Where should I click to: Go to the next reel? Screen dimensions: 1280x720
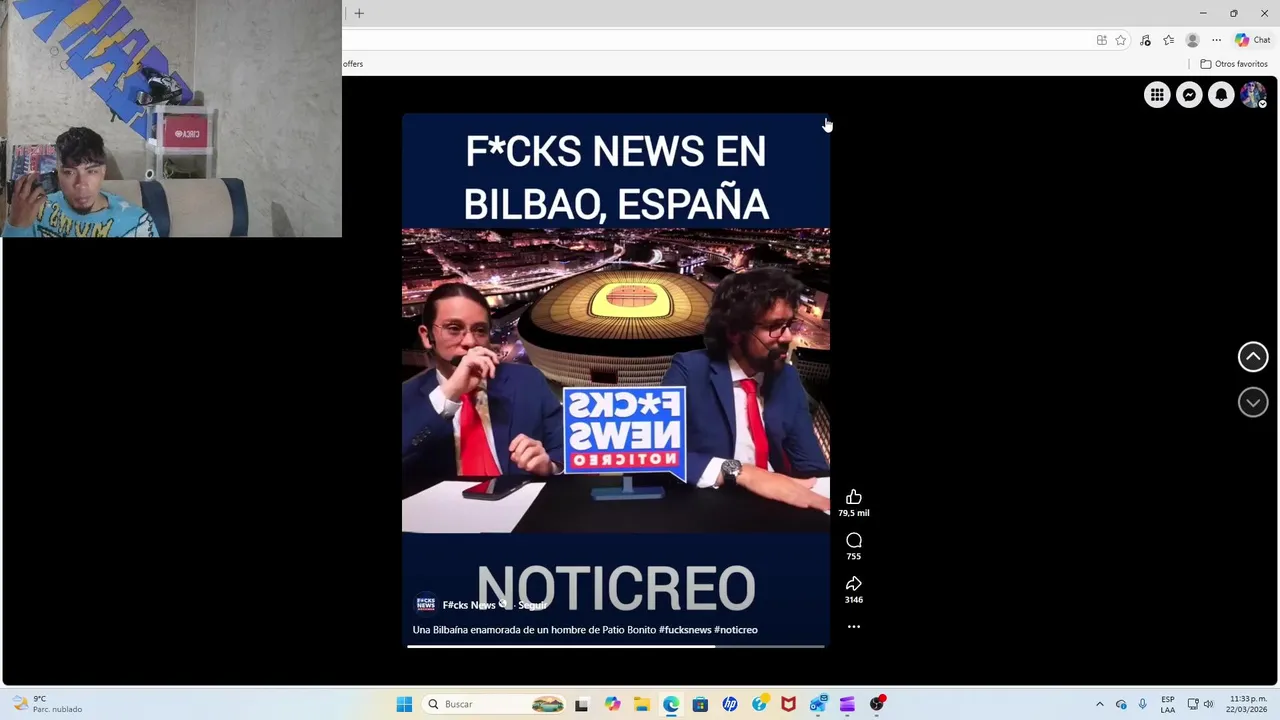coord(1253,402)
